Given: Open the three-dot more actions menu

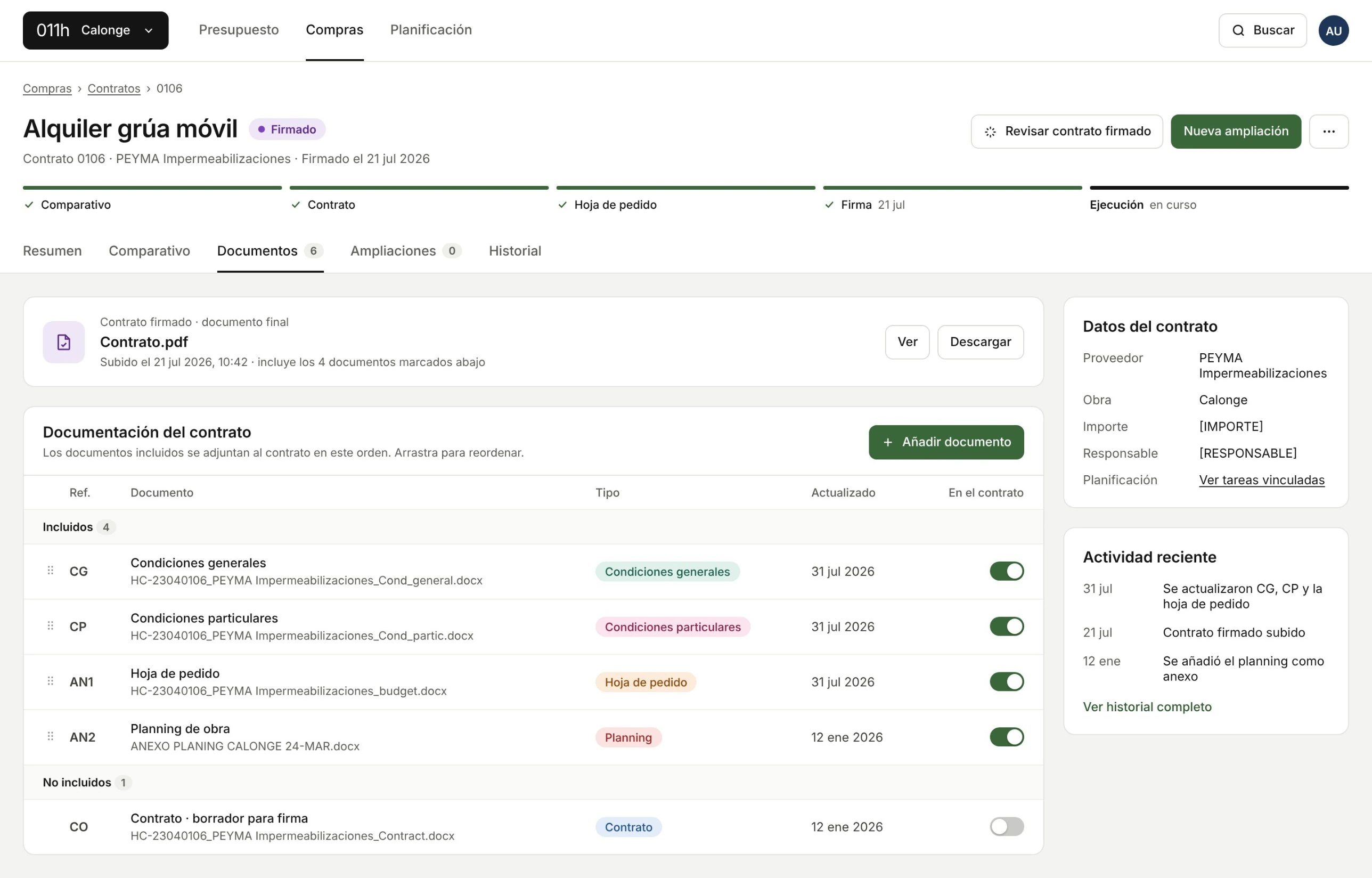Looking at the screenshot, I should click(1329, 131).
